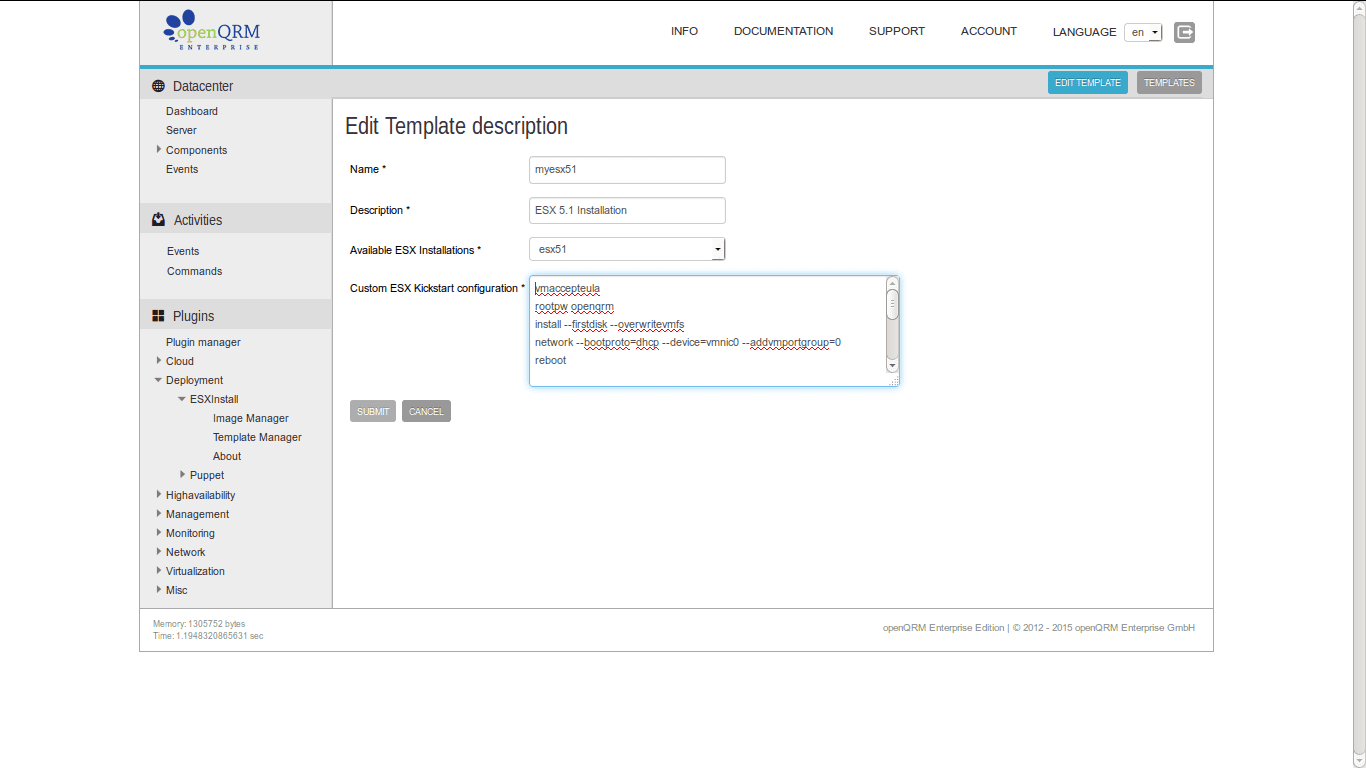1366x768 pixels.
Task: Click the Custom ESX Kickstart configuration label
Action: coord(437,288)
